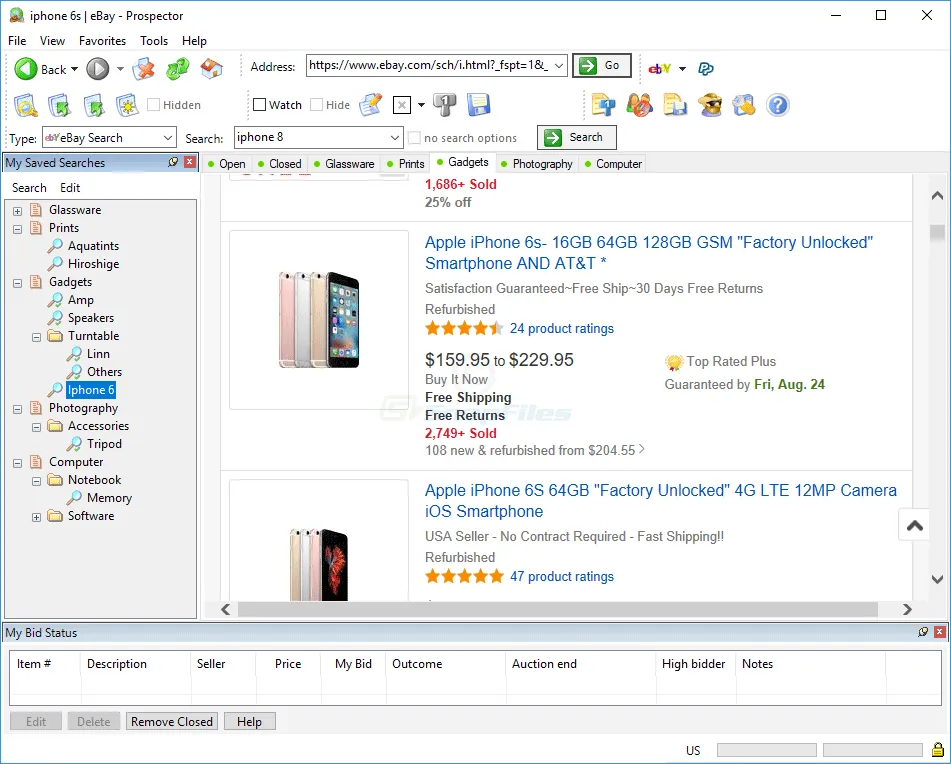Switch to the Photography tab
951x764 pixels.
point(537,164)
